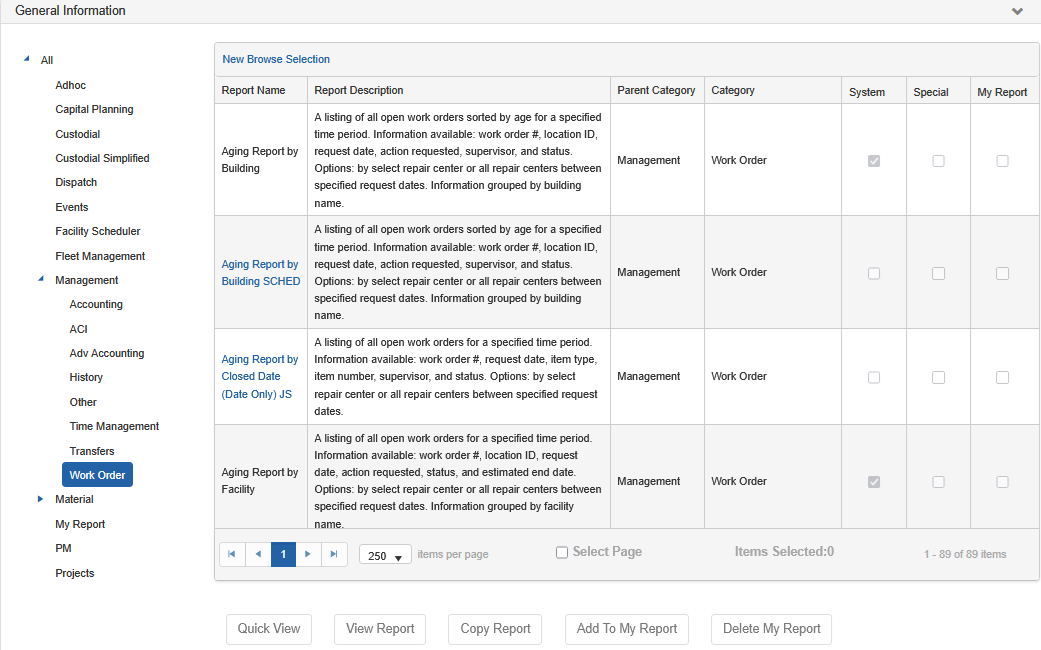
Task: Go to the previous page arrow
Action: [x=258, y=554]
